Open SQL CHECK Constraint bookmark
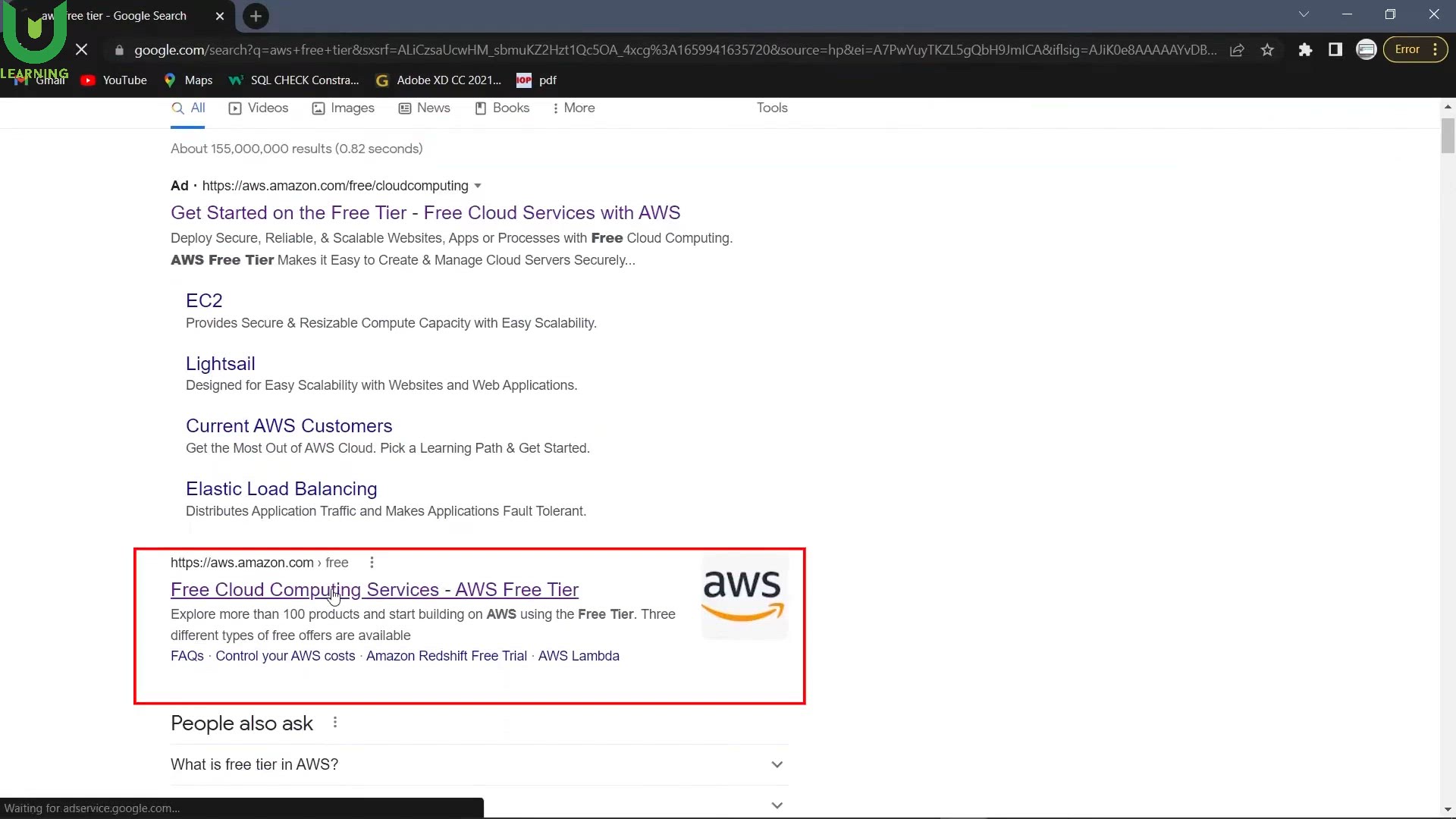This screenshot has height=819, width=1456. click(294, 80)
